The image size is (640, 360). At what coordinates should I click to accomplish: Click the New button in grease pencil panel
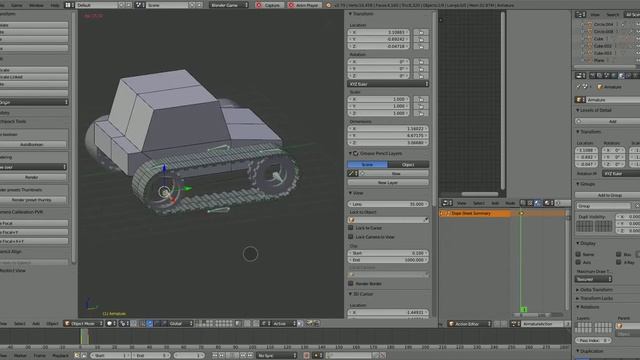pos(395,173)
